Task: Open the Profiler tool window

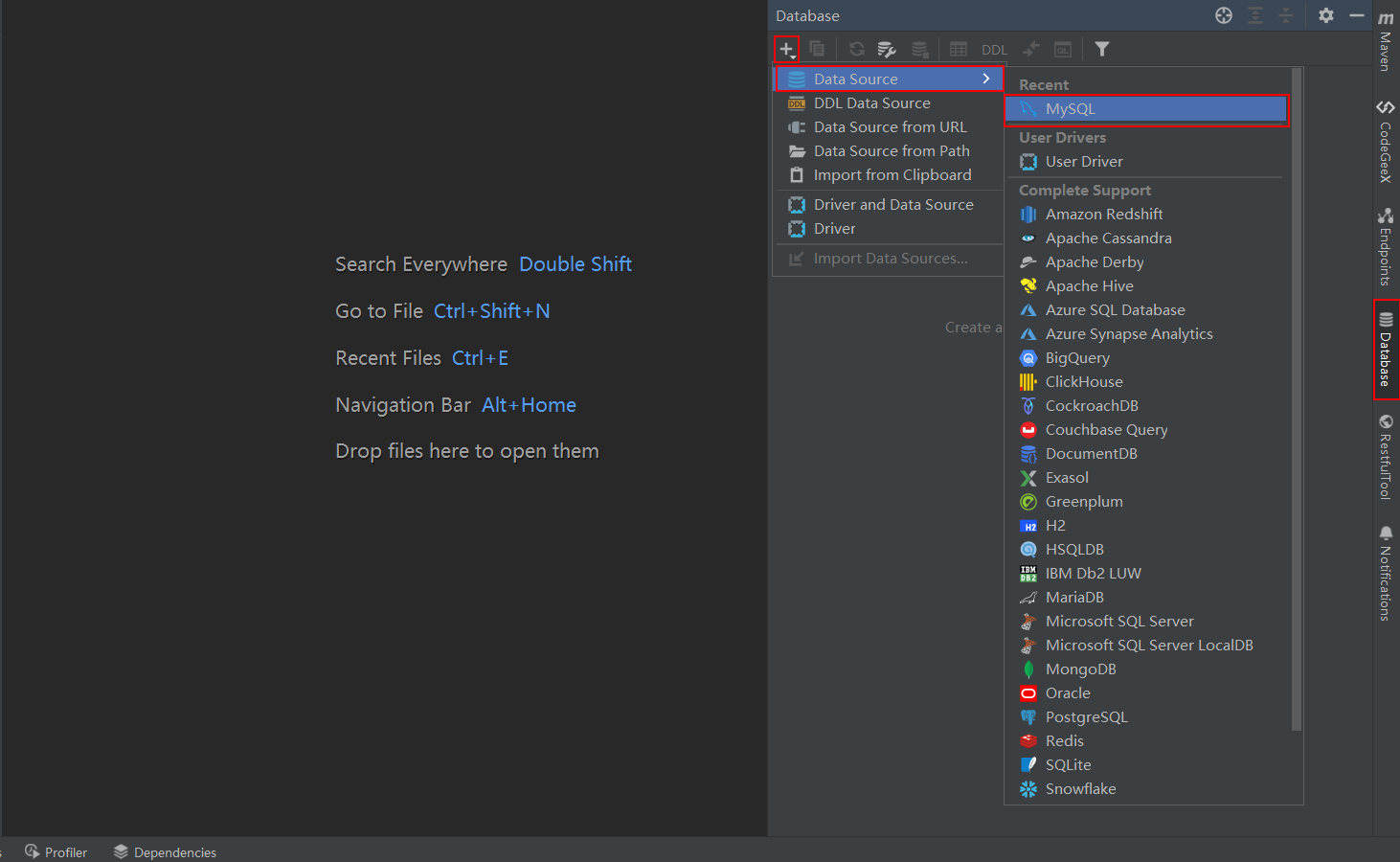Action: pos(56,851)
